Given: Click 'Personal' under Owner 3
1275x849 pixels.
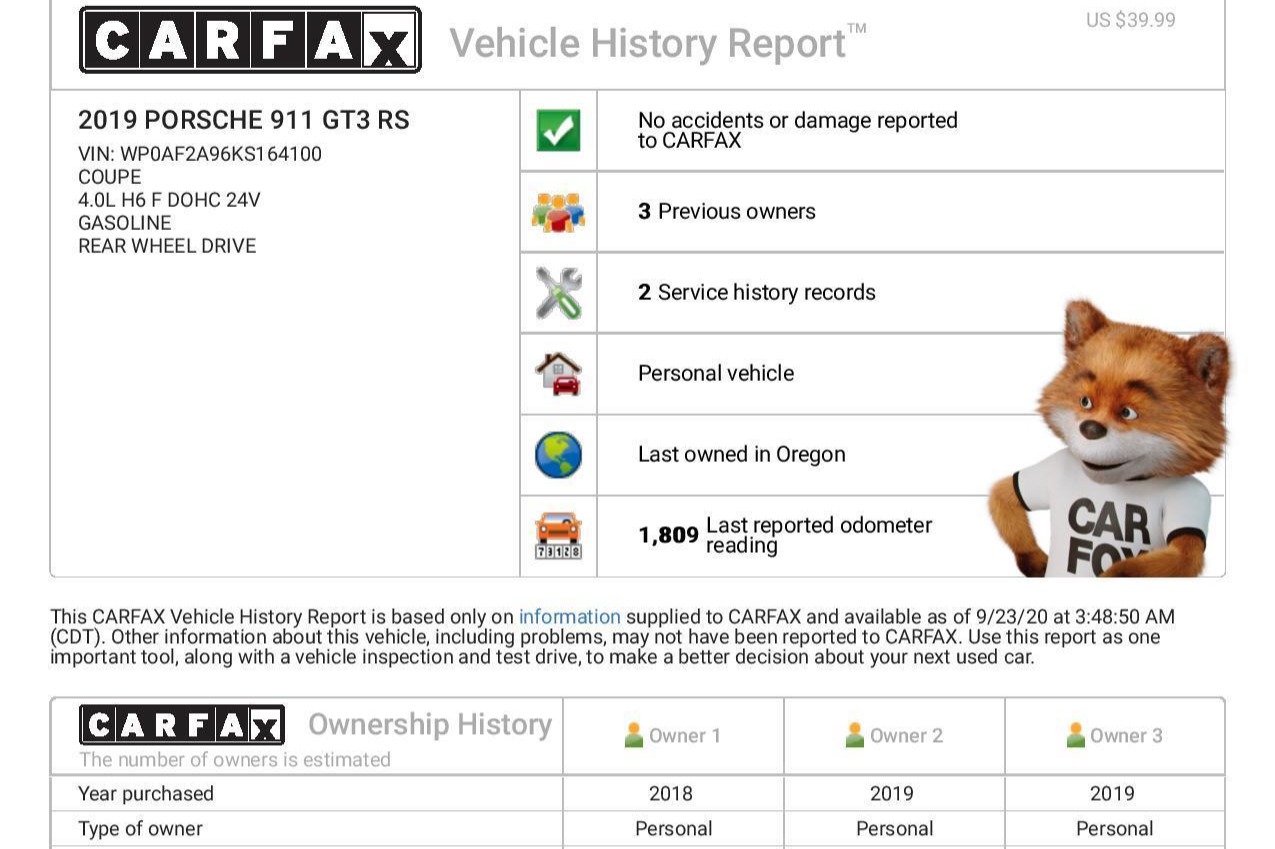Looking at the screenshot, I should pos(1115,829).
